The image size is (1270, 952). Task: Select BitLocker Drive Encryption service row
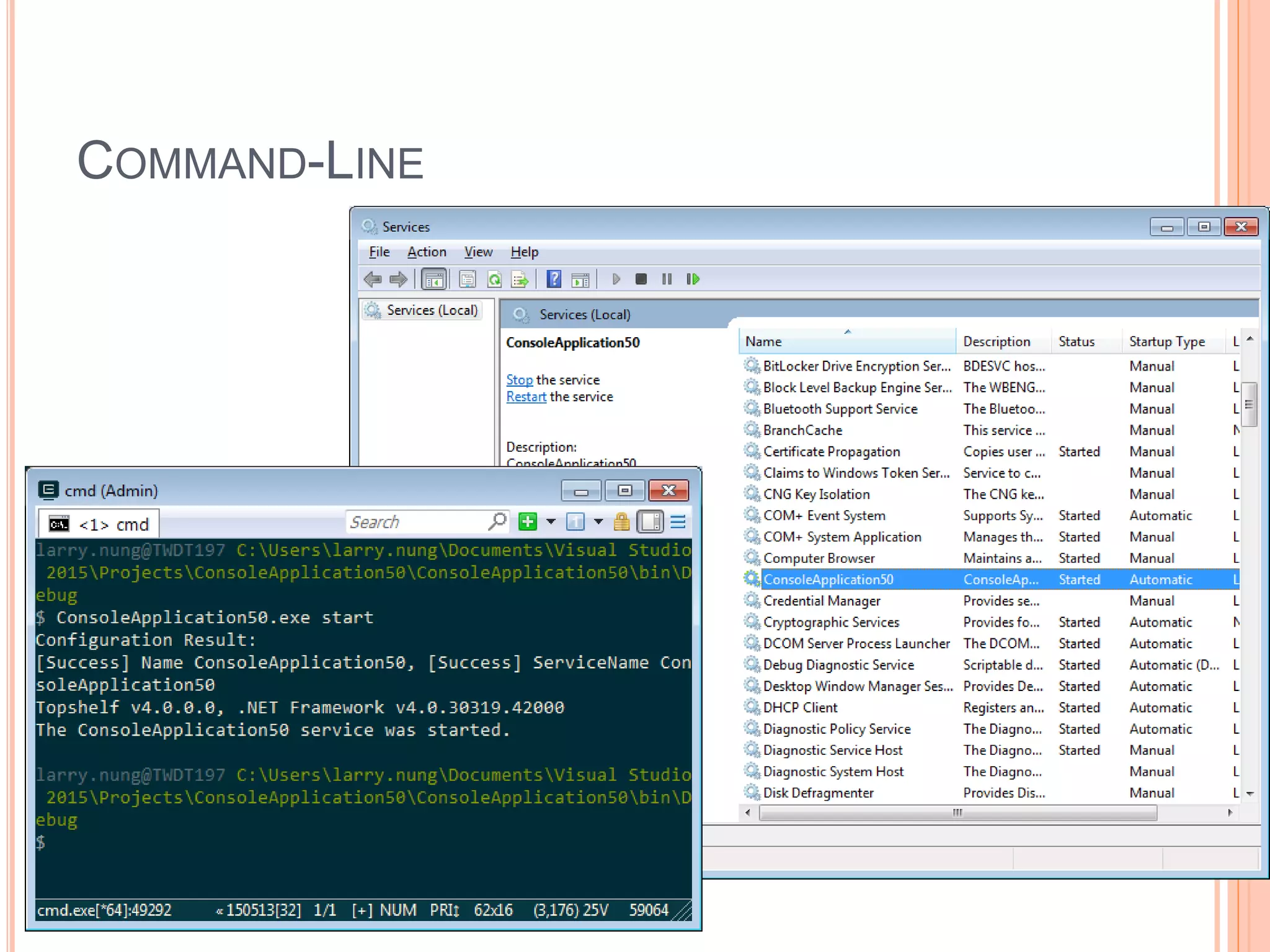(x=991, y=366)
